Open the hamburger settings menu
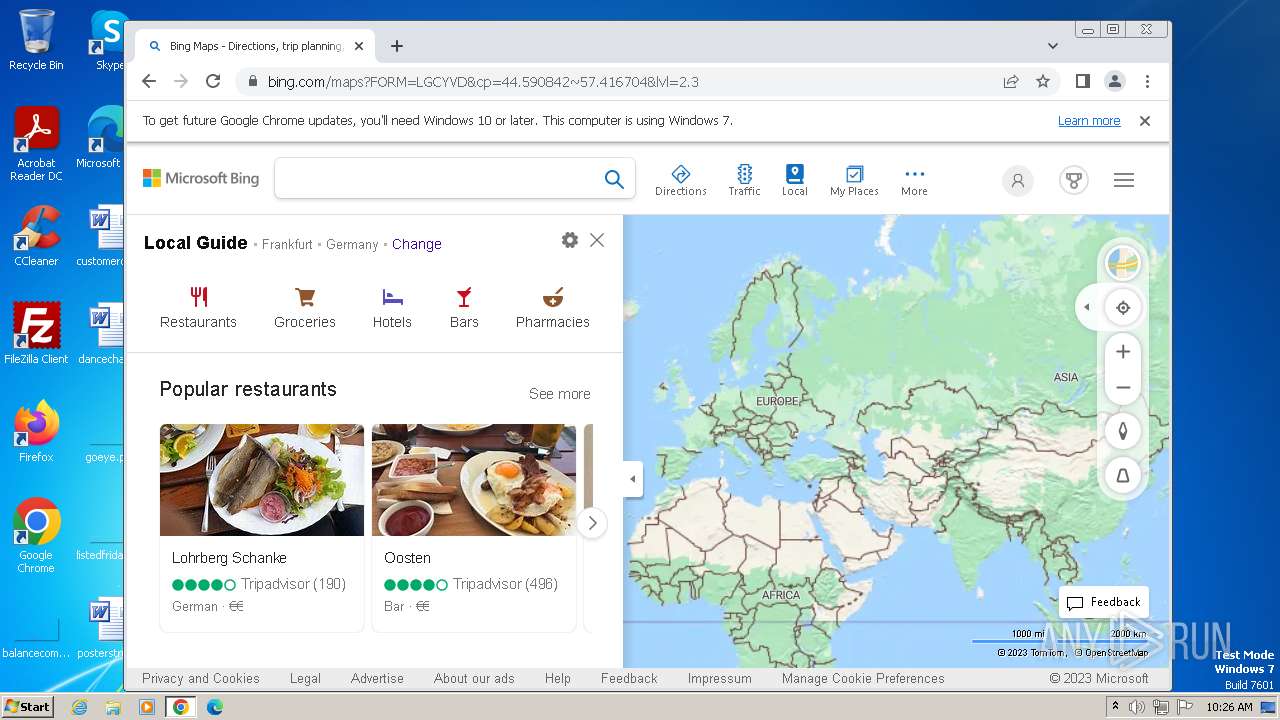The height and width of the screenshot is (720, 1280). [x=1124, y=180]
